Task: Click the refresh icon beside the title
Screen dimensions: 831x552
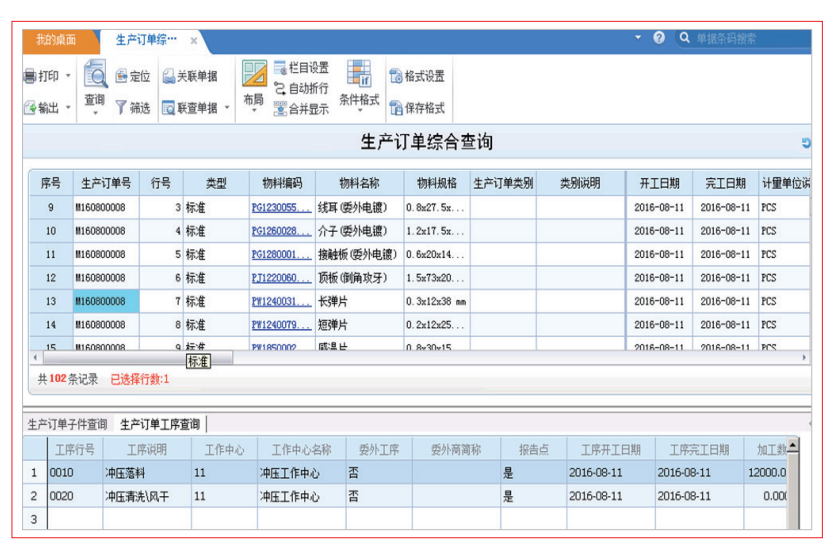Action: [806, 143]
